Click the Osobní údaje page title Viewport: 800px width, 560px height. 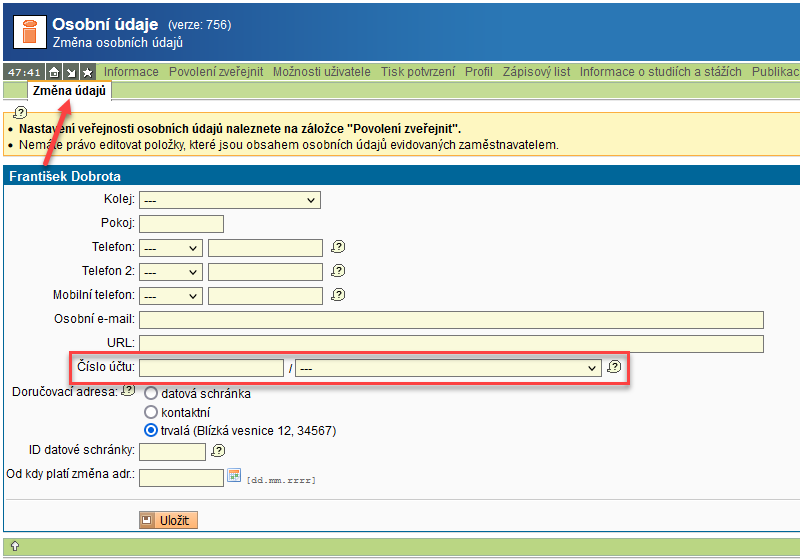pos(105,24)
